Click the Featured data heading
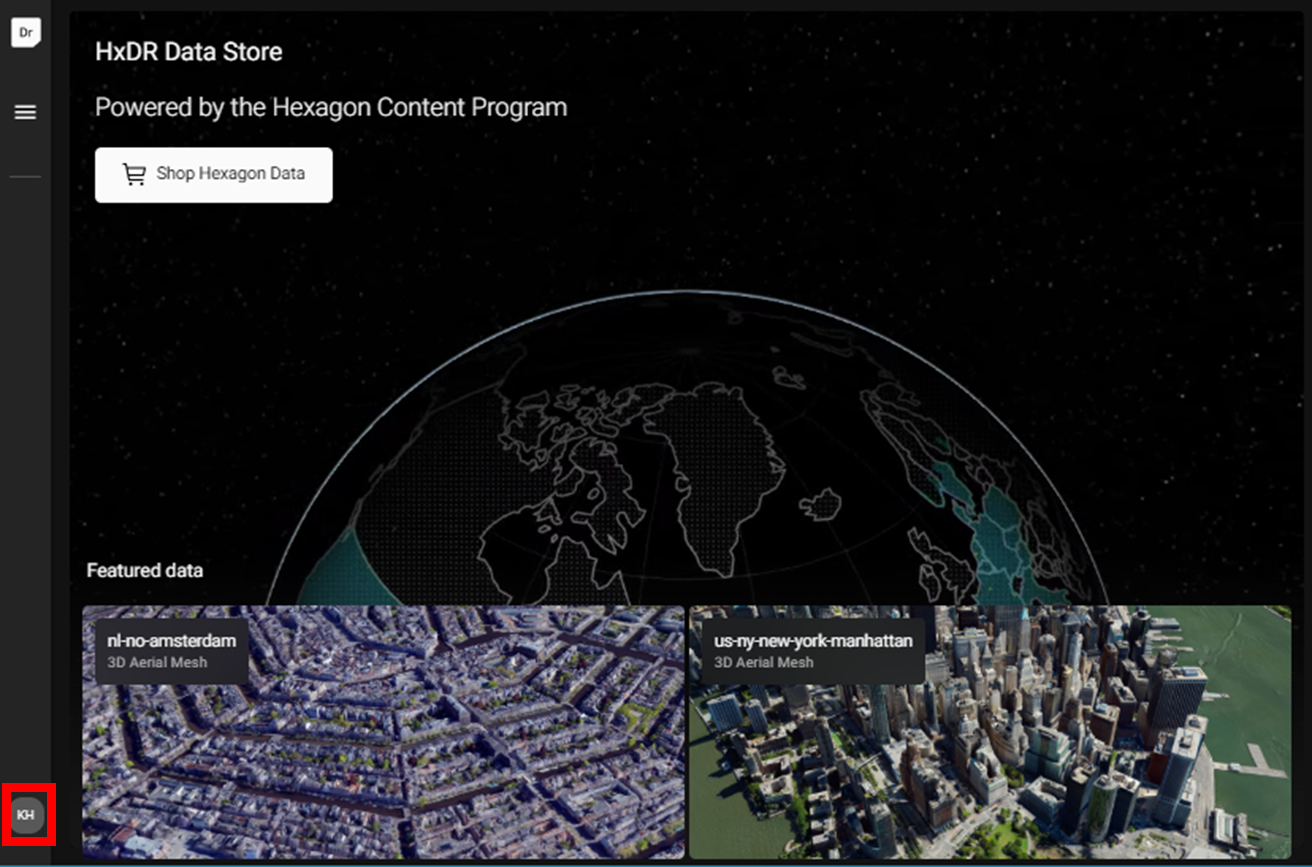The width and height of the screenshot is (1312, 867). 145,570
